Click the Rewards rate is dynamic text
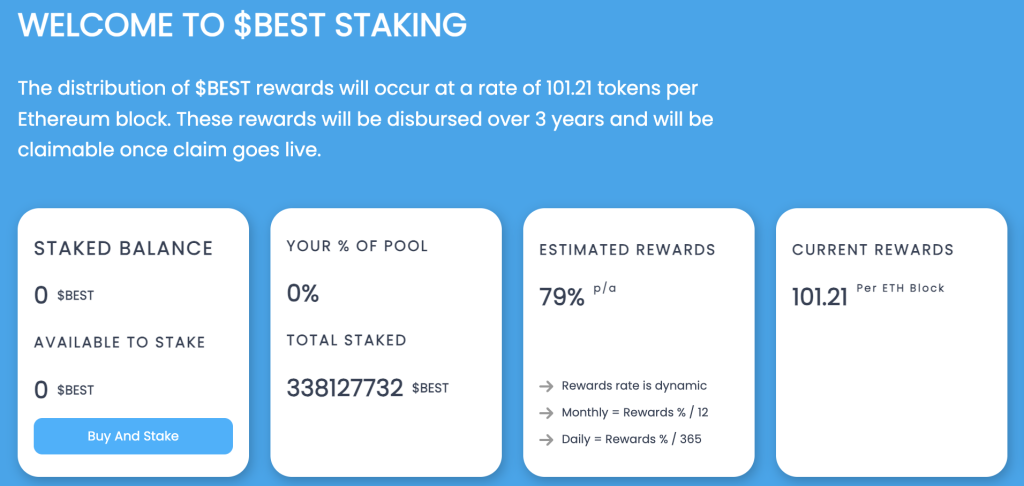Screen dimensions: 1024x486 [x=634, y=386]
